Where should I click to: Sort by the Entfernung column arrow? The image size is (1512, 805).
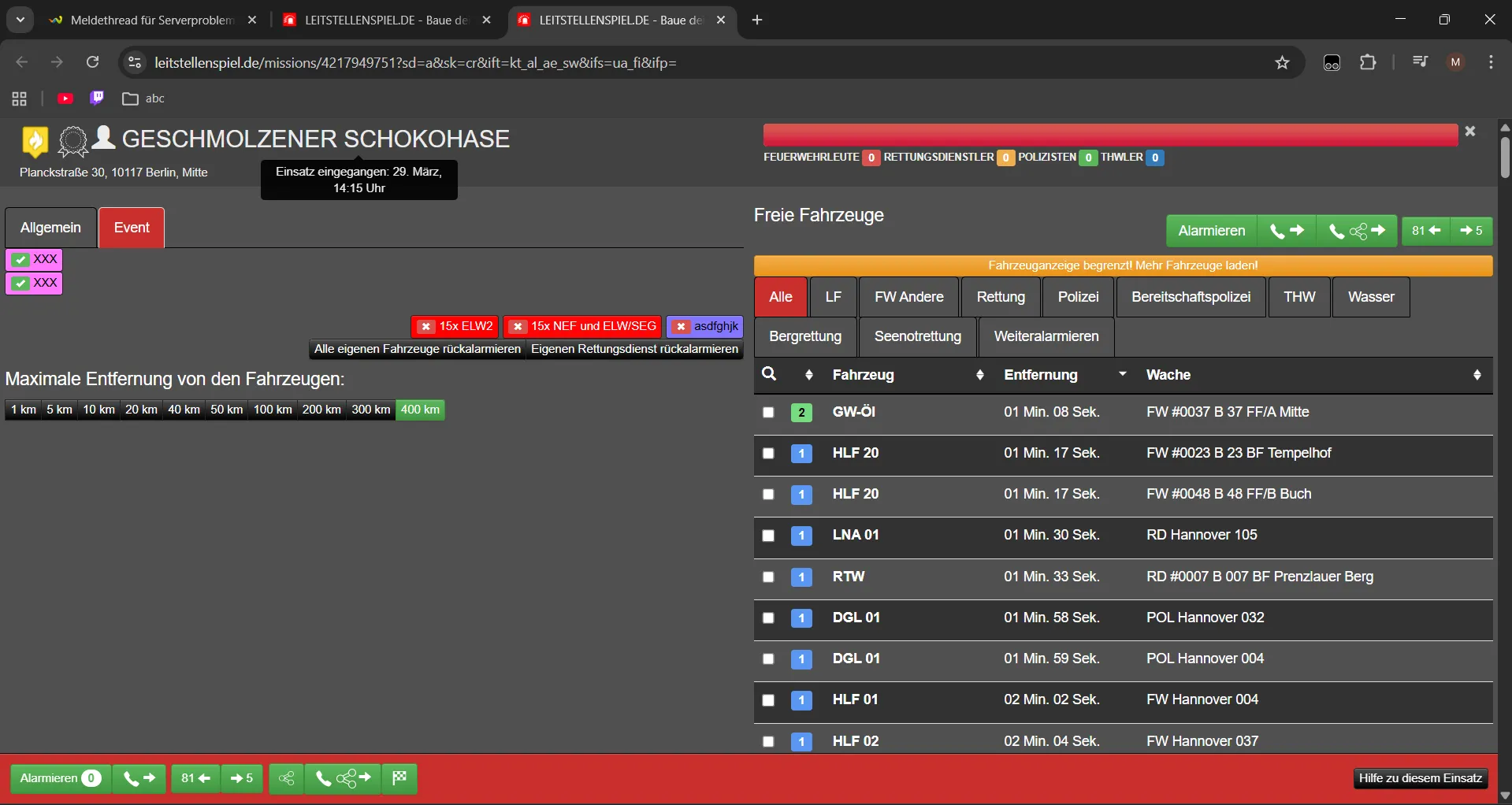point(1122,374)
